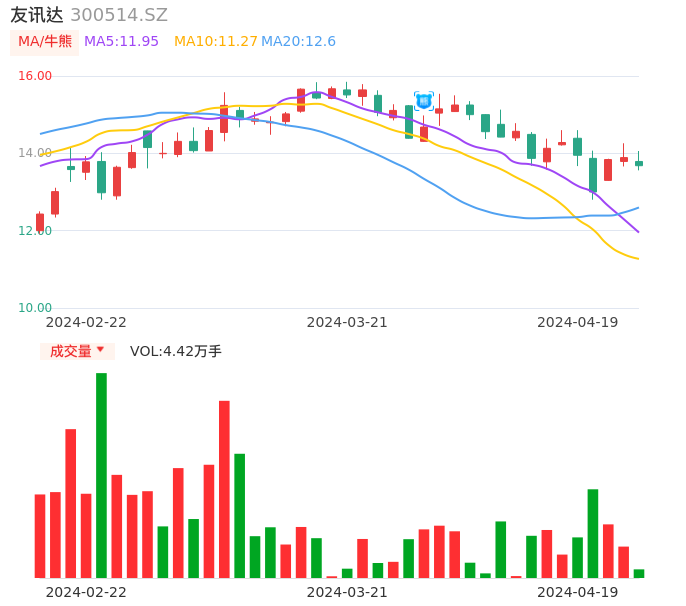Open the MA/牛熊 indicator selector
The image size is (686, 606).
tap(44, 42)
